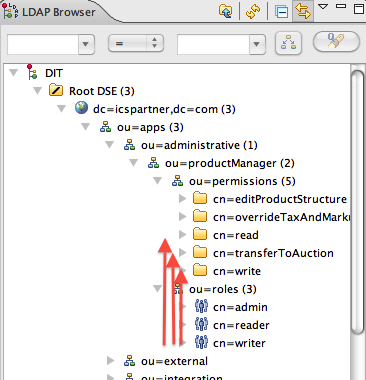Expand the ou=external node
The width and height of the screenshot is (366, 380).
(x=110, y=361)
